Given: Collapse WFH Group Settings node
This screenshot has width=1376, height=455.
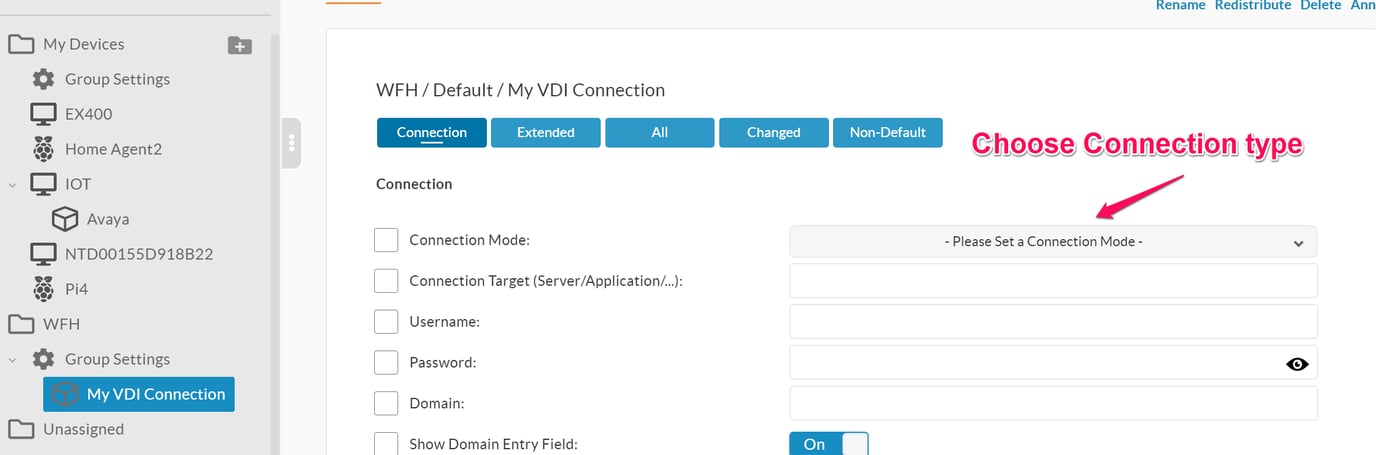Looking at the screenshot, I should pos(12,359).
